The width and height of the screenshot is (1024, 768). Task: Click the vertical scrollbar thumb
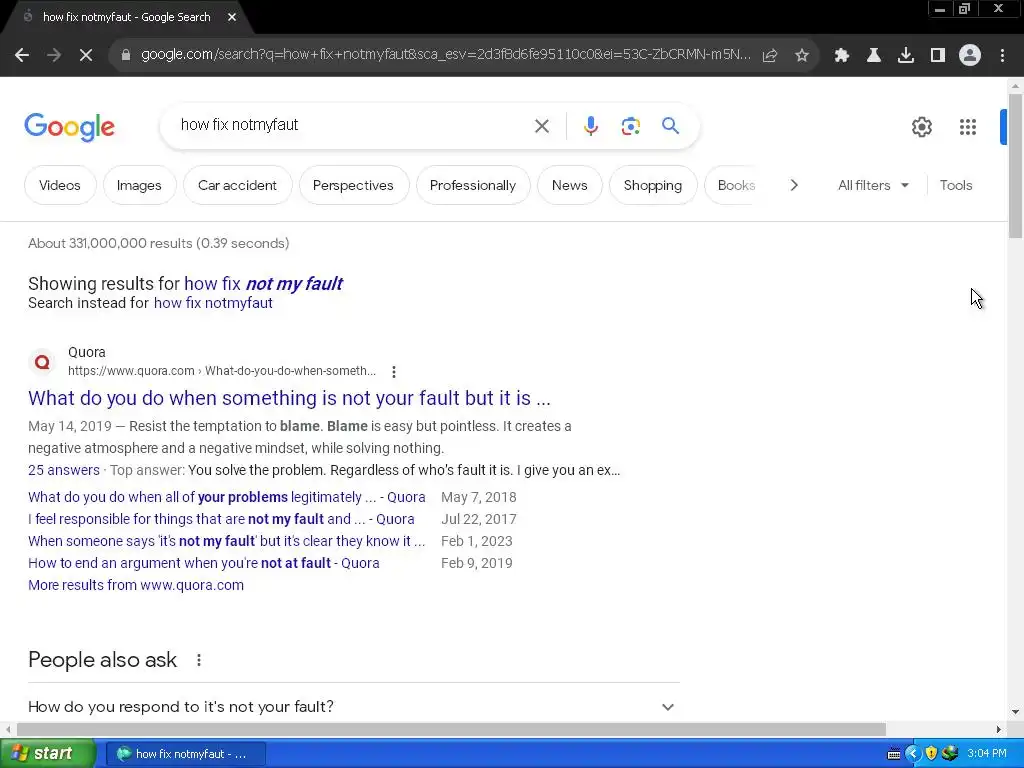point(1015,166)
